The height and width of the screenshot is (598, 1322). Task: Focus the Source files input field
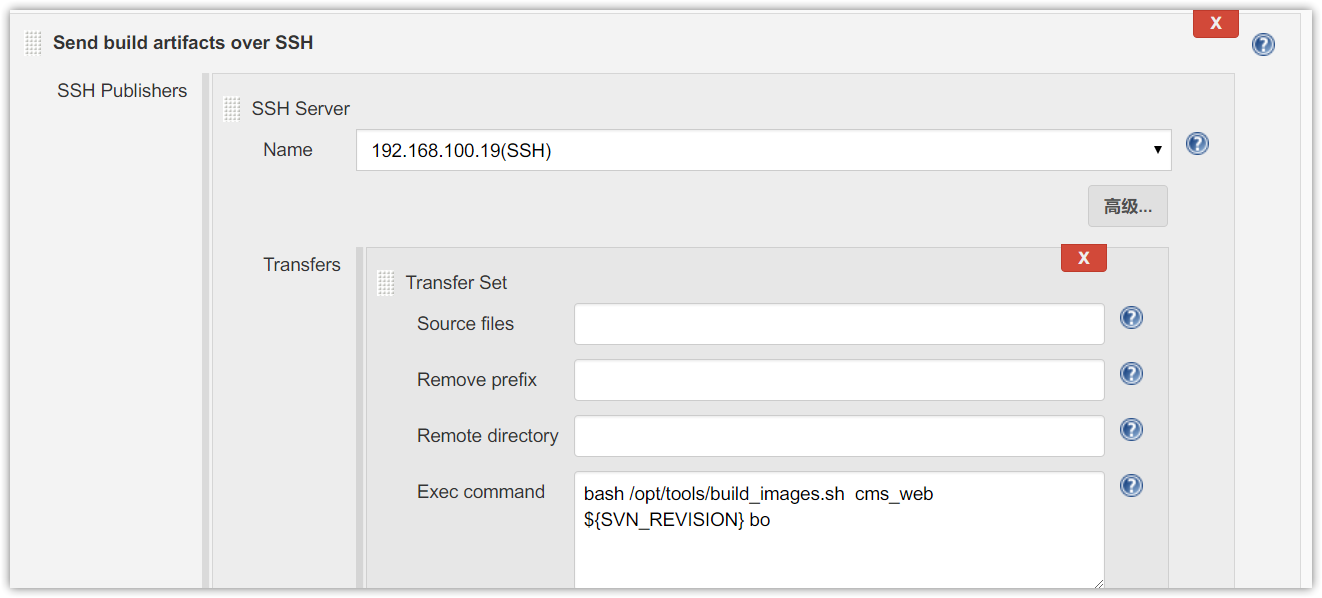point(839,324)
